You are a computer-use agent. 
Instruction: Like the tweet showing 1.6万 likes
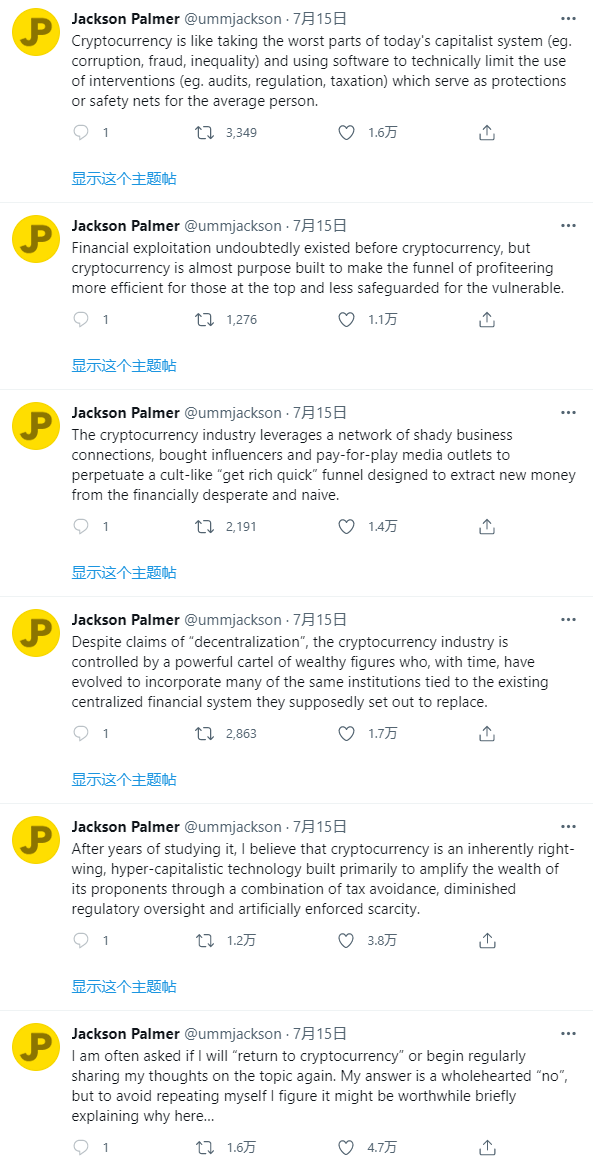point(346,133)
